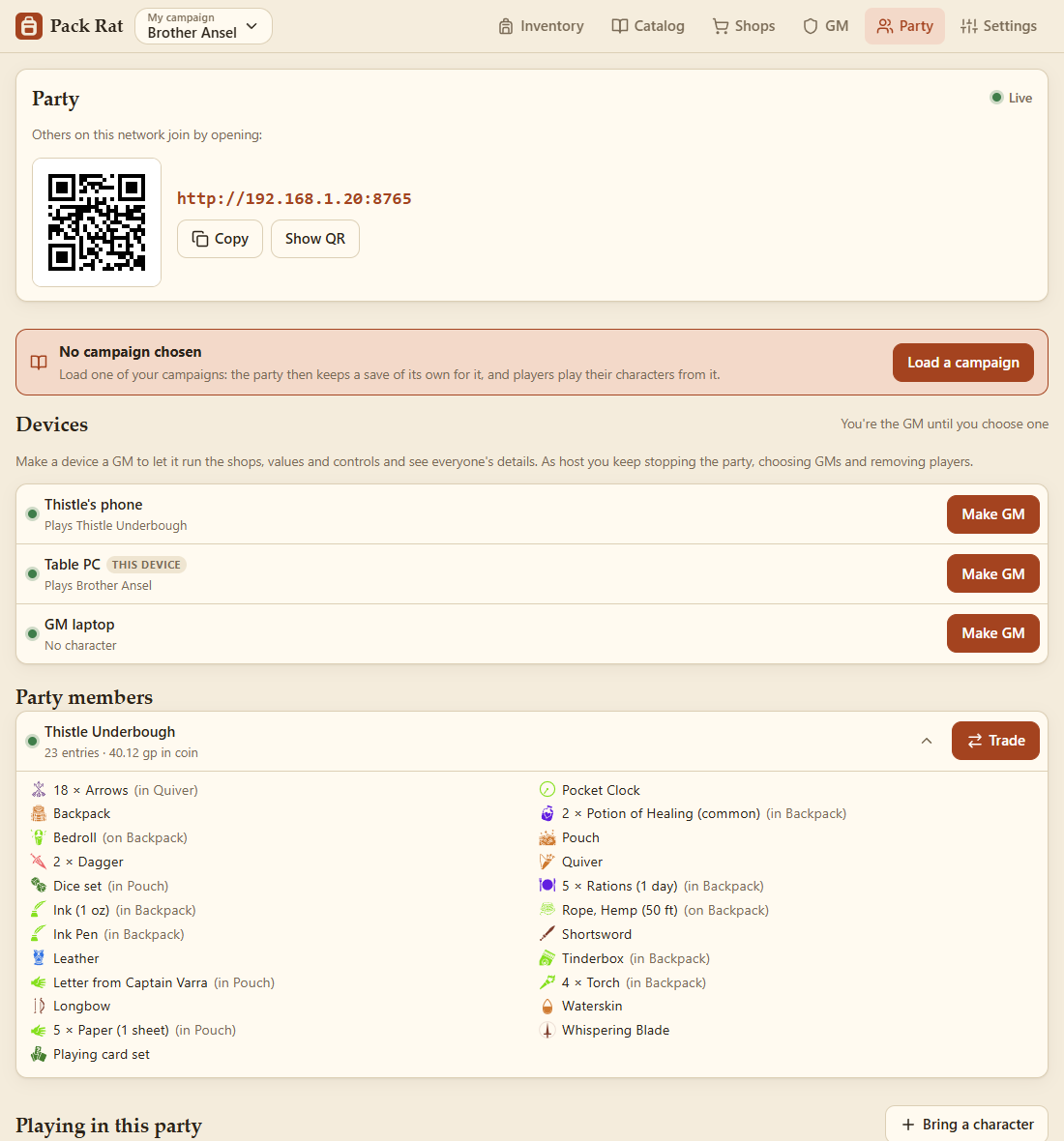
Task: Click the Show QR button
Action: click(x=315, y=239)
